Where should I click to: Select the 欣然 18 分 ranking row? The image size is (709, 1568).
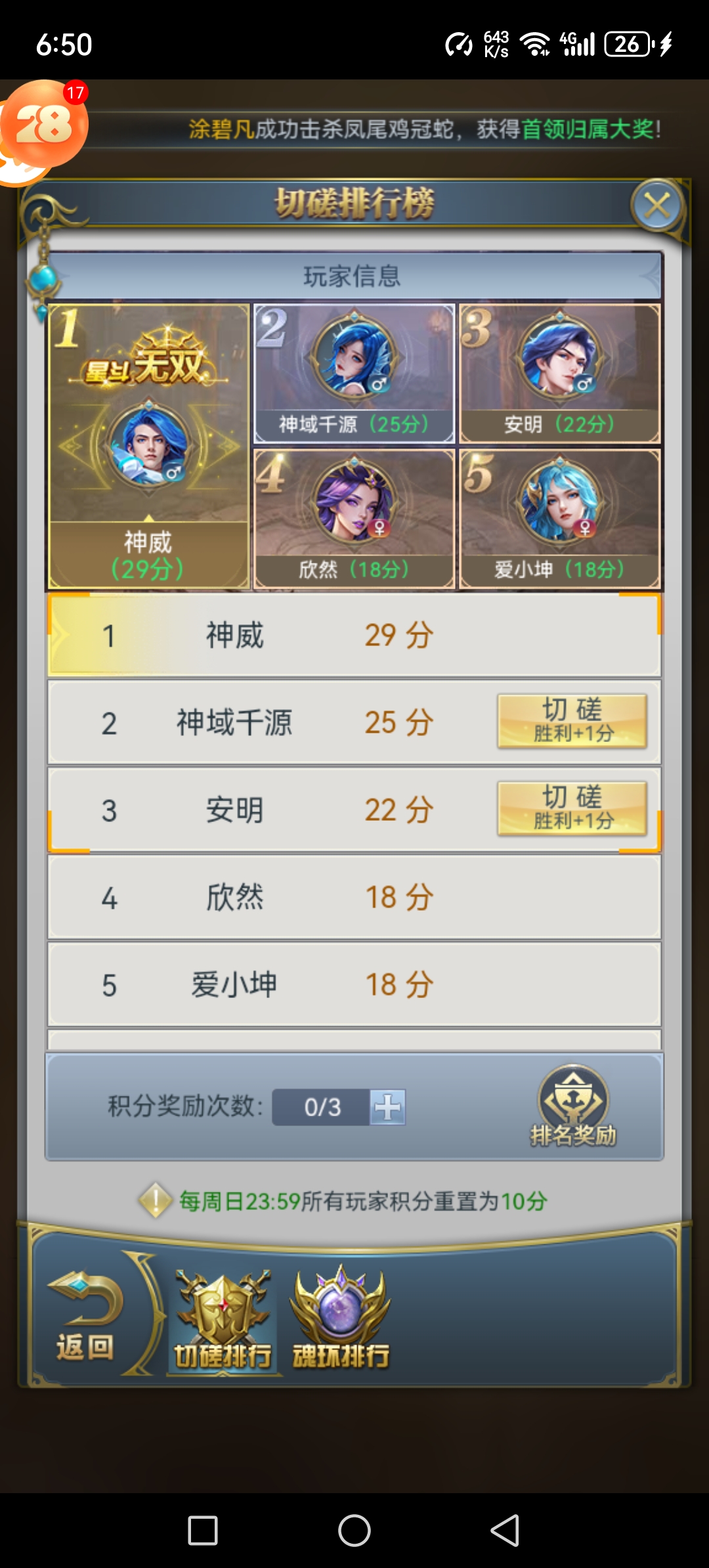[354, 897]
